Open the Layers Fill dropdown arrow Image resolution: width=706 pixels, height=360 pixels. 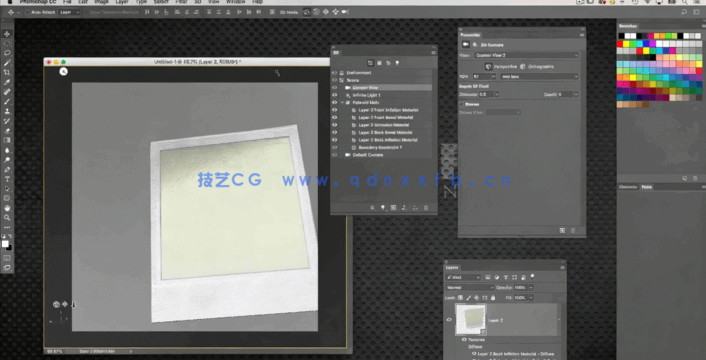531,298
